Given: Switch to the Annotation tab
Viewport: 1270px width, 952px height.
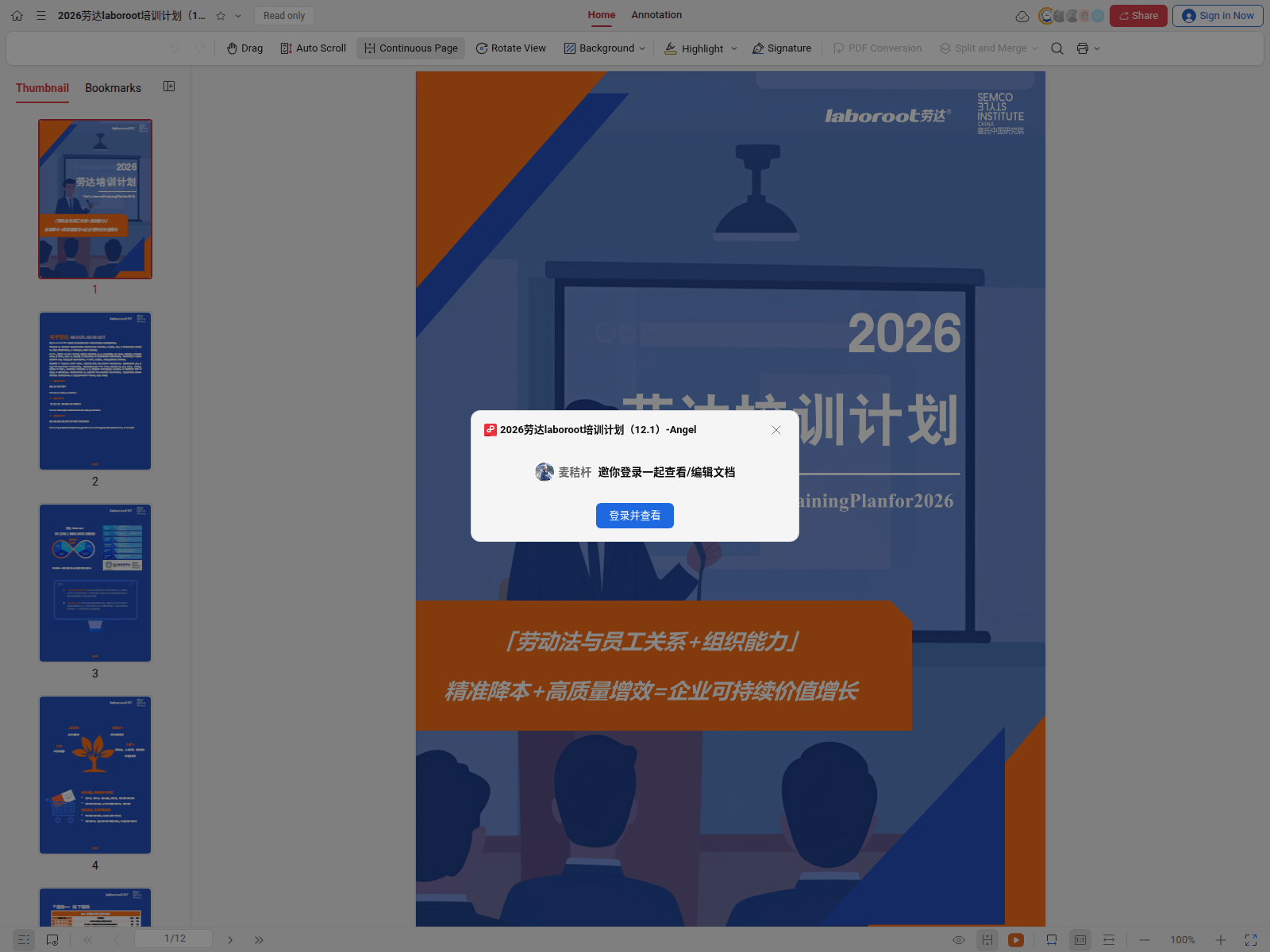Looking at the screenshot, I should pos(656,15).
